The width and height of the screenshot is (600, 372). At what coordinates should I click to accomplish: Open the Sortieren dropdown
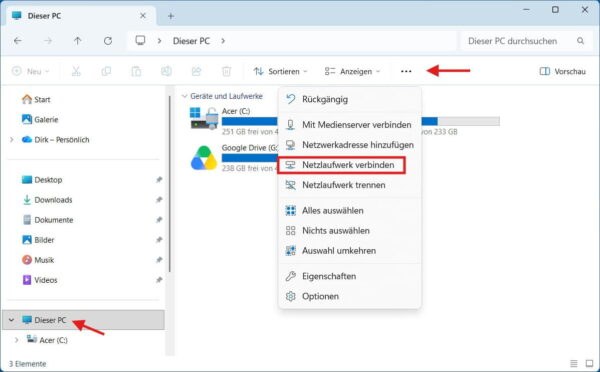click(x=280, y=71)
